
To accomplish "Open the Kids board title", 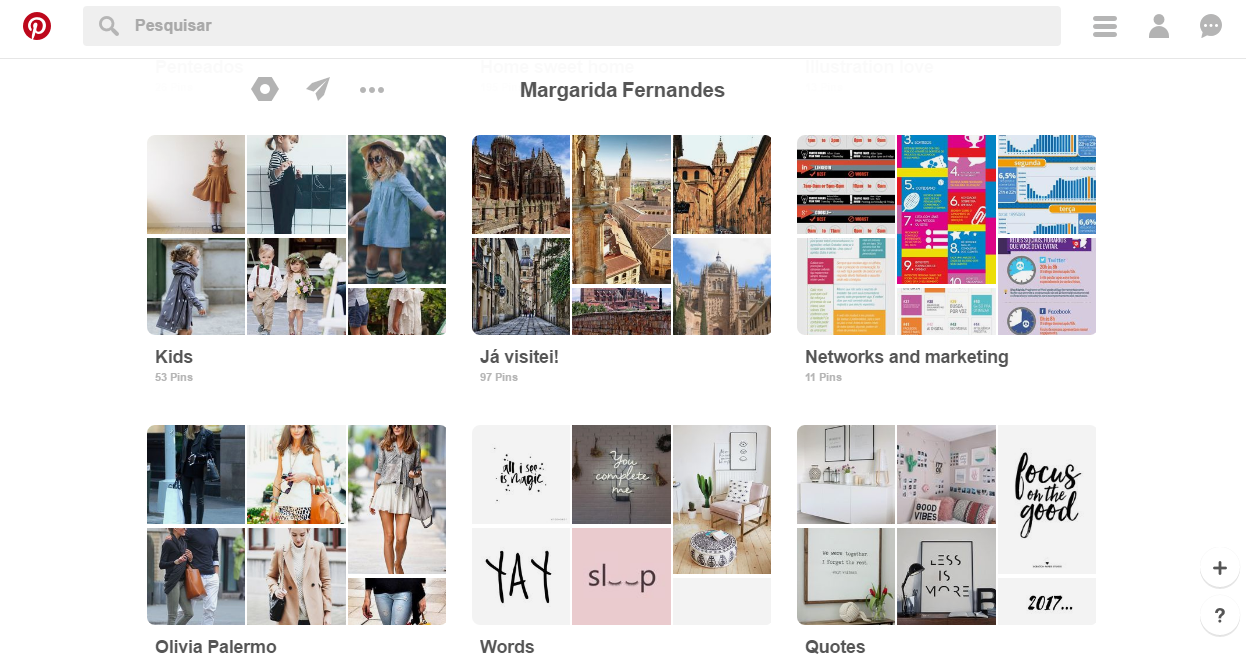I will 174,357.
